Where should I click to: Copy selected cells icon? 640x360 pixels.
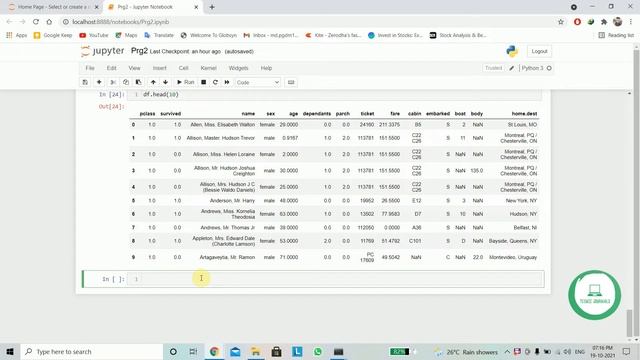pyautogui.click(x=126, y=82)
